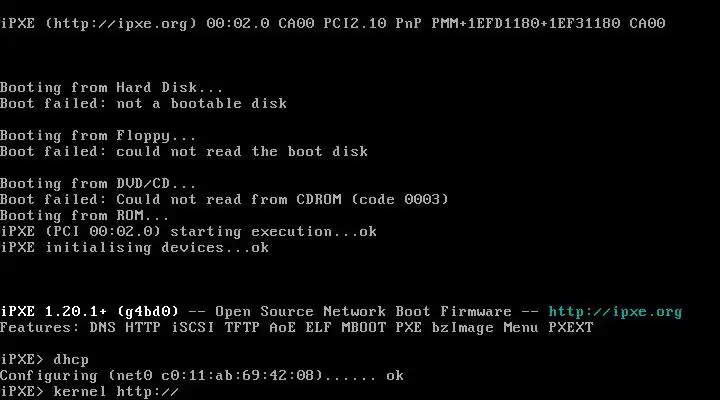Image resolution: width=720 pixels, height=400 pixels.
Task: Click the PXEXT feature at line end
Action: (x=571, y=327)
